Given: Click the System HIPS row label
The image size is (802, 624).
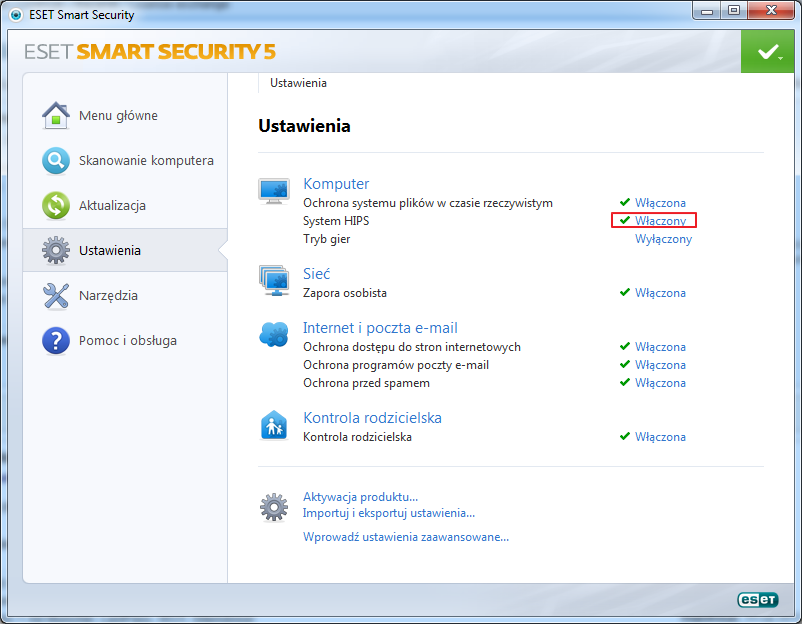Looking at the screenshot, I should (x=336, y=221).
